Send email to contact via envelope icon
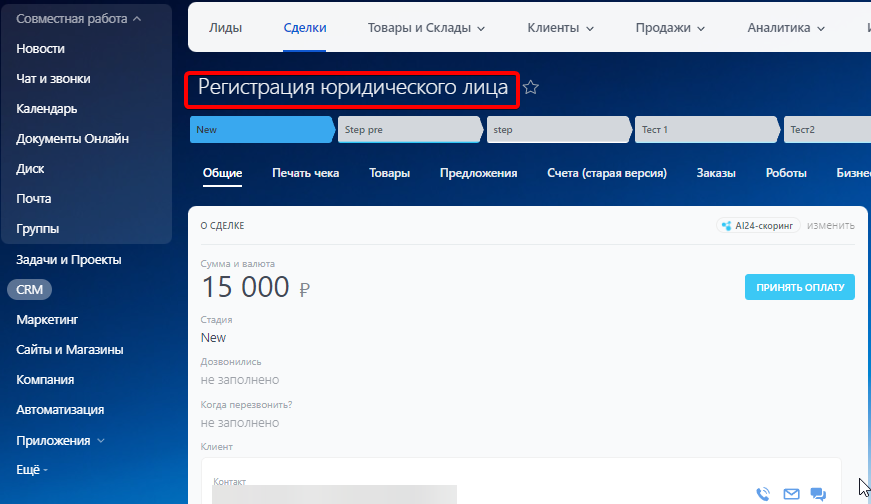This screenshot has height=504, width=871. click(791, 493)
